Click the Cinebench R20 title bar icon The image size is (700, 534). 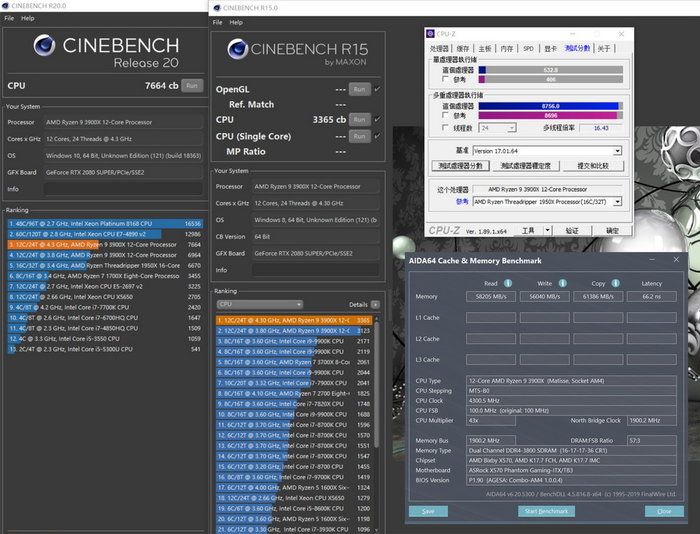tap(5, 5)
